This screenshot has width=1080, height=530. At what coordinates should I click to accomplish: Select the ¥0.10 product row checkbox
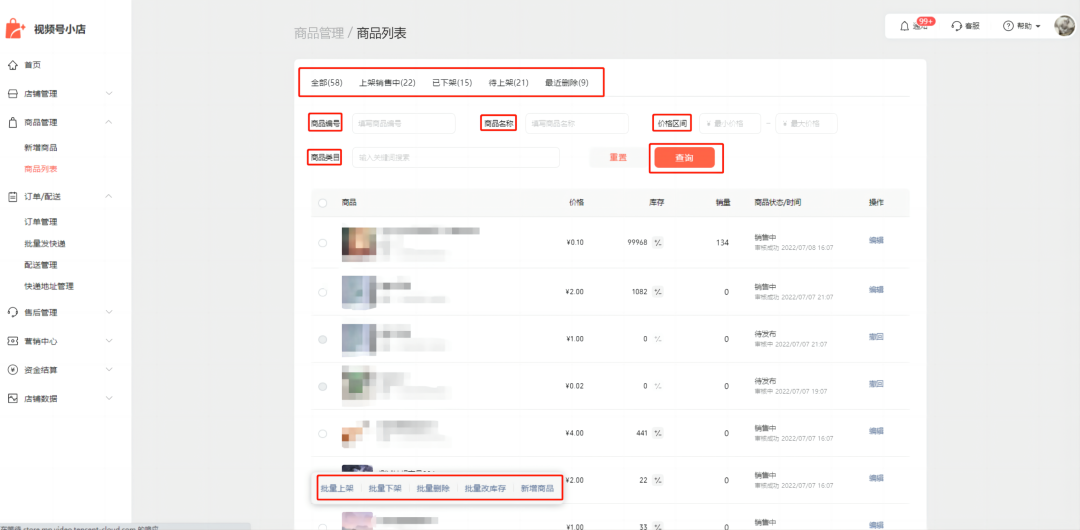322,243
